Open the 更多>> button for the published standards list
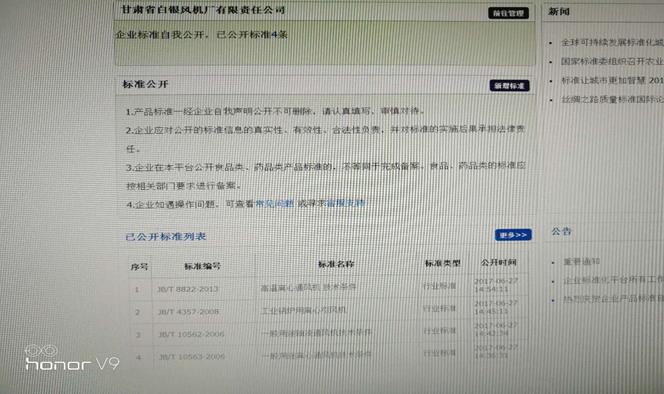The width and height of the screenshot is (664, 394). point(513,235)
